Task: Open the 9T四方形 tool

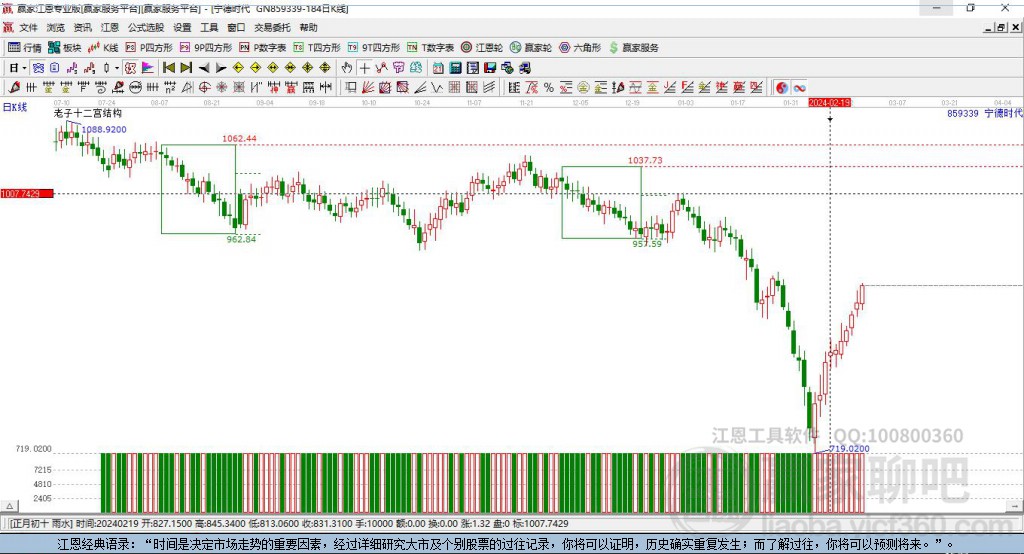Action: [374, 48]
